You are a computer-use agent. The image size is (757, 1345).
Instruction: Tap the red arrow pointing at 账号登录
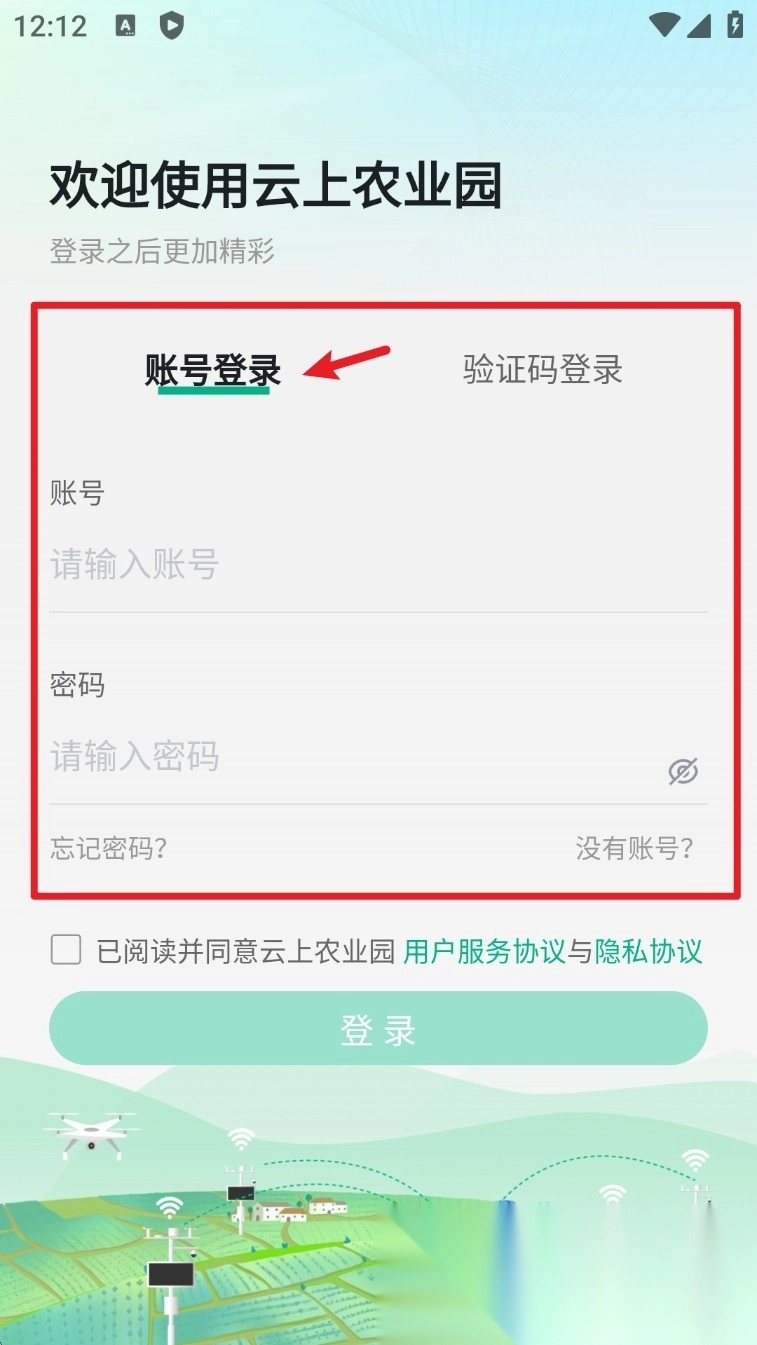coord(346,362)
